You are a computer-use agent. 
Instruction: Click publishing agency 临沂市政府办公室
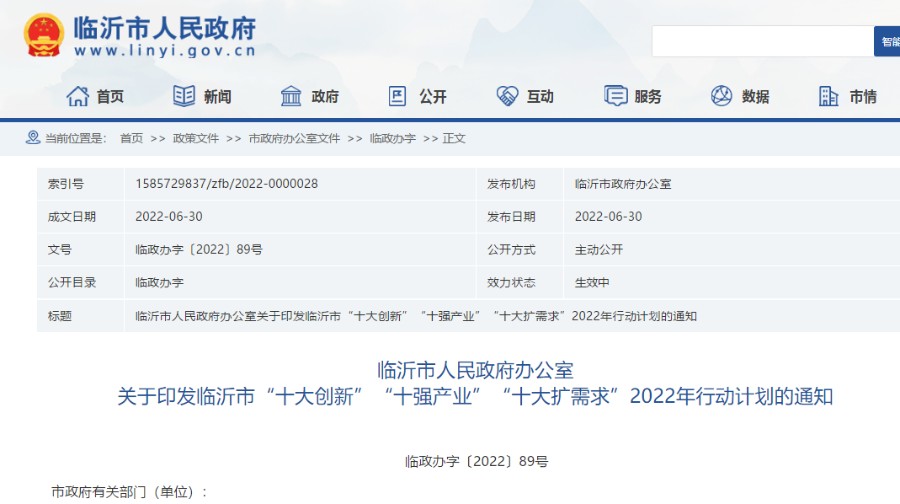[623, 184]
